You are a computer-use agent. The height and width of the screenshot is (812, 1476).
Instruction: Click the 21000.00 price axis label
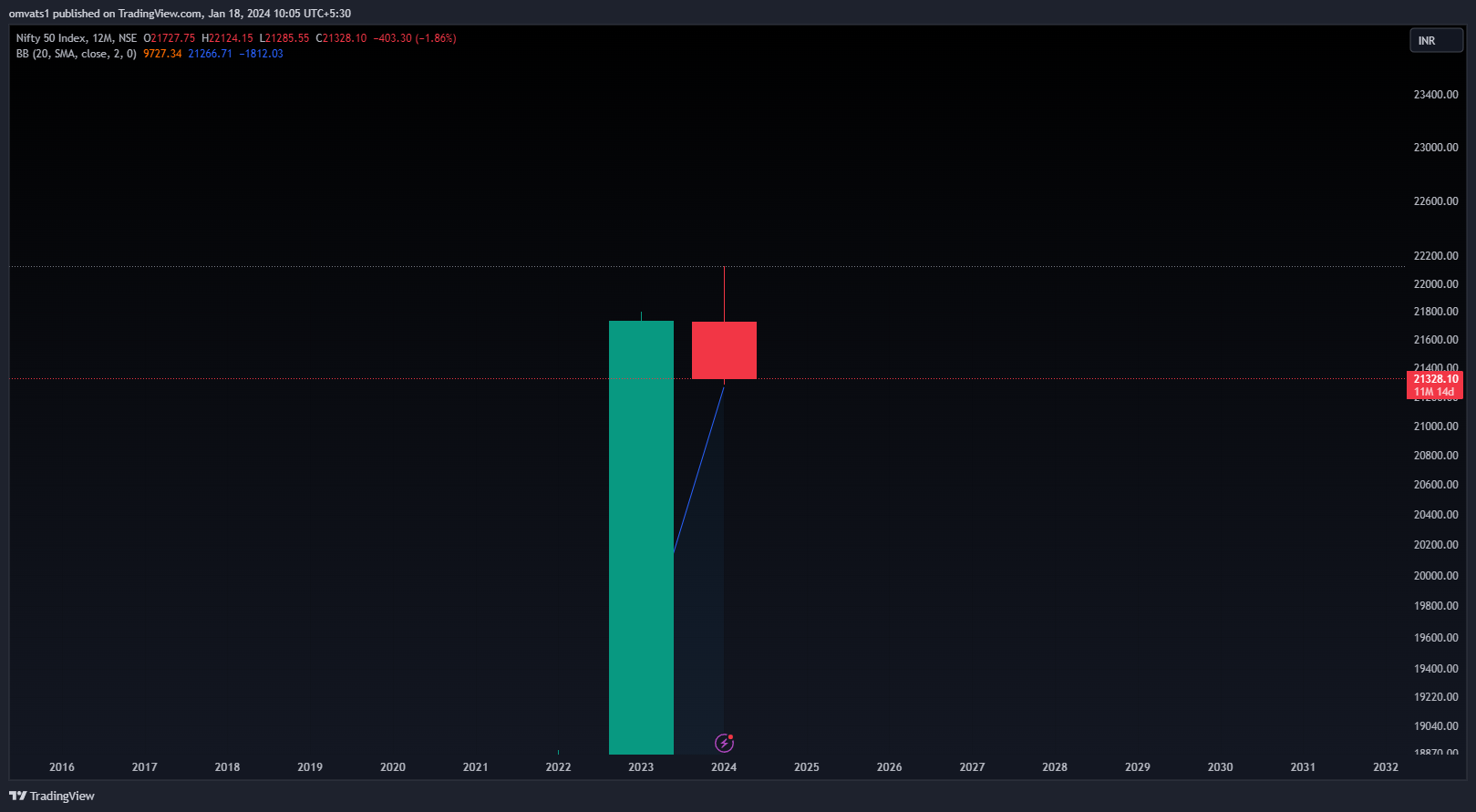(x=1436, y=427)
